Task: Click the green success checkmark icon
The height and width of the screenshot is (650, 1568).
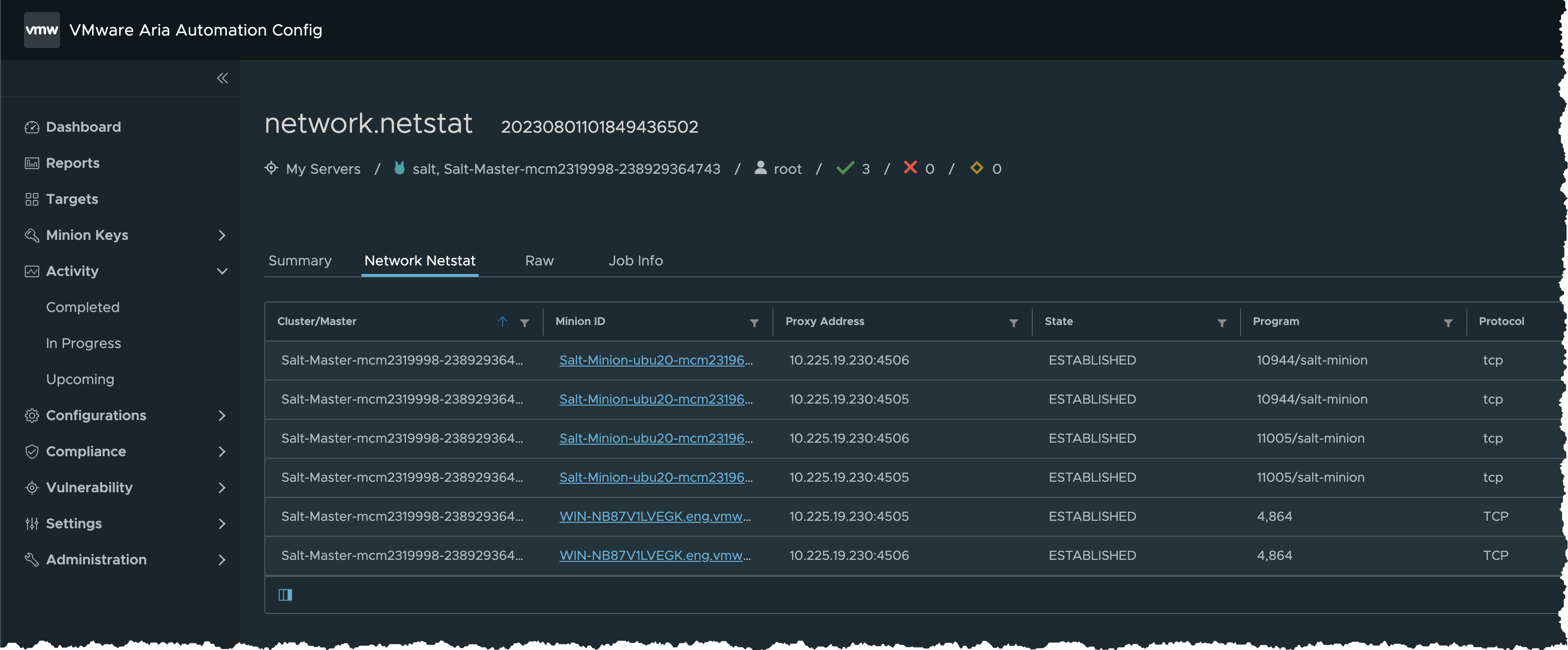Action: click(845, 167)
